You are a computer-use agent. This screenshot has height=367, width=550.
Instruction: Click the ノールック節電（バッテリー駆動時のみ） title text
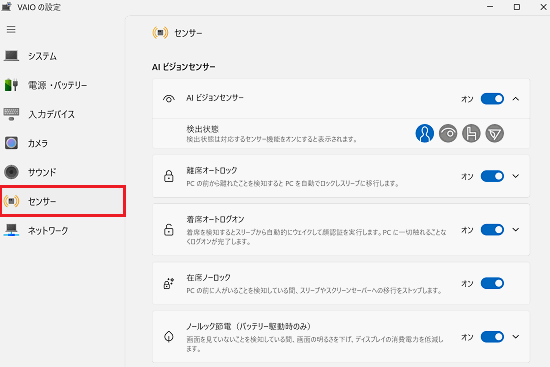click(x=249, y=326)
